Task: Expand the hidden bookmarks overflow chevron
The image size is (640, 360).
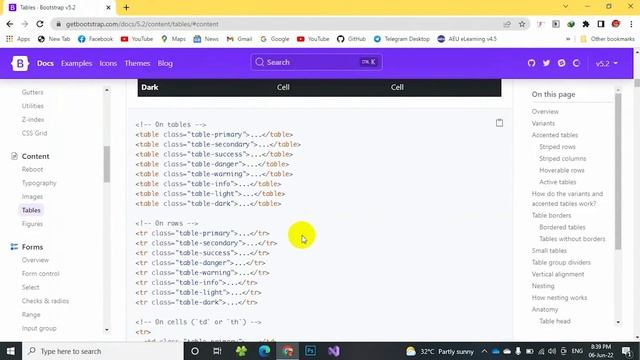Action: tap(568, 39)
